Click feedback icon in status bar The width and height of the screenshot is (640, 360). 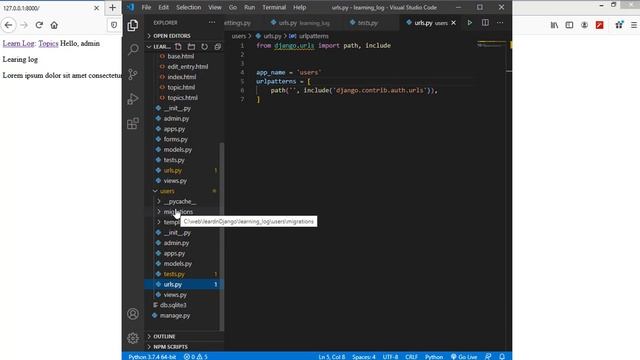[488, 356]
